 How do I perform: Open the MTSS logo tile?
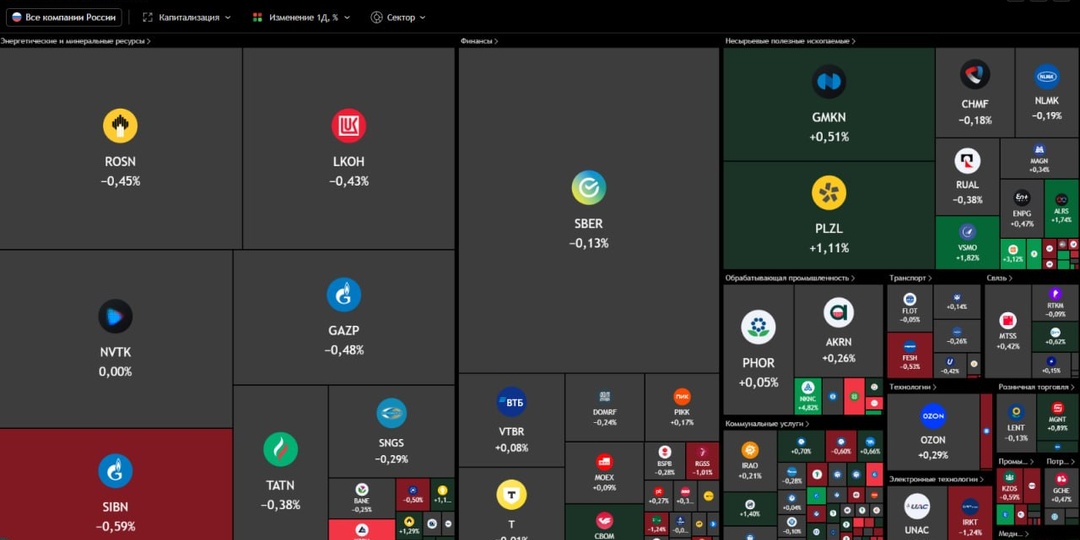1008,320
